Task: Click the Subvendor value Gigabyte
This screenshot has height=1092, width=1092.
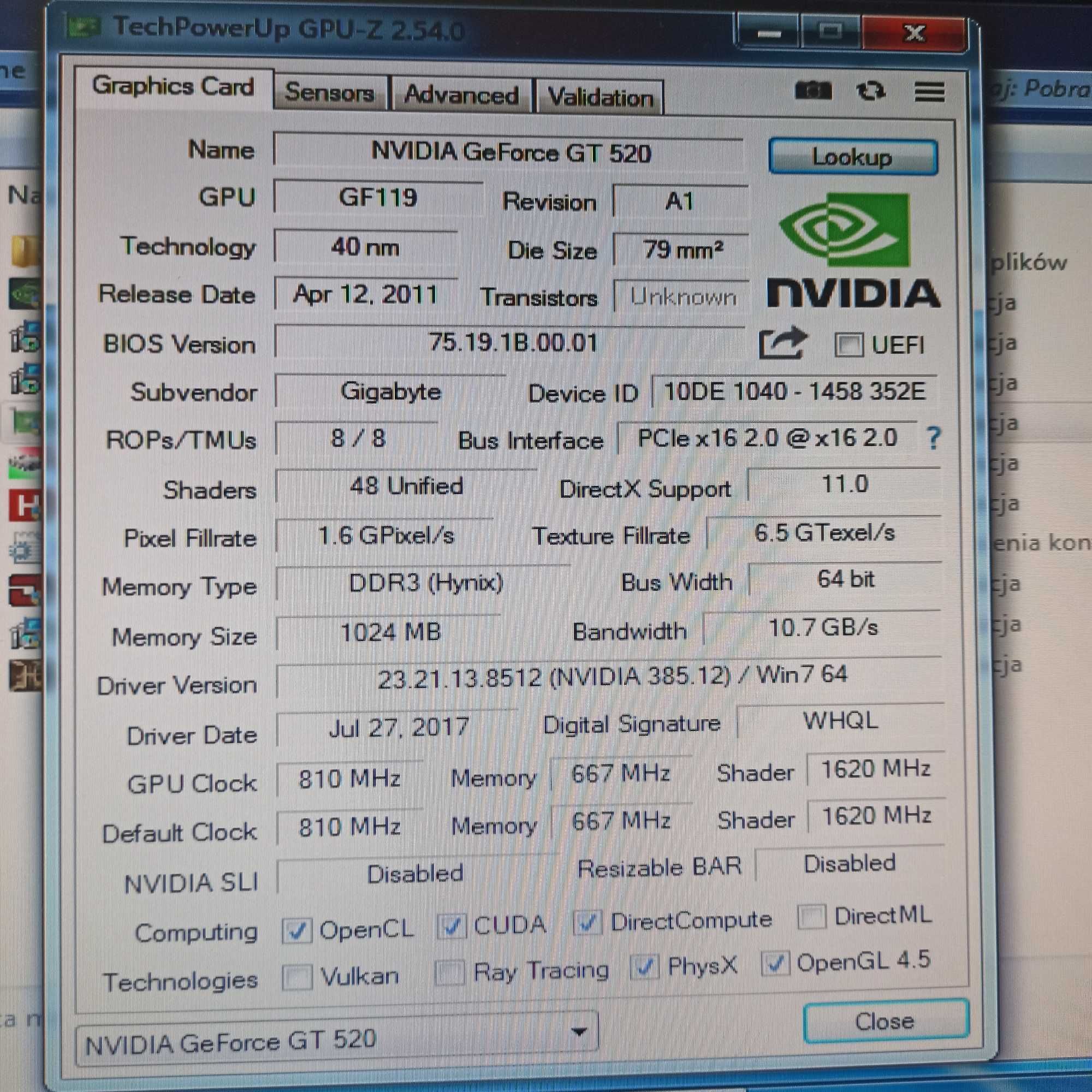Action: (390, 391)
